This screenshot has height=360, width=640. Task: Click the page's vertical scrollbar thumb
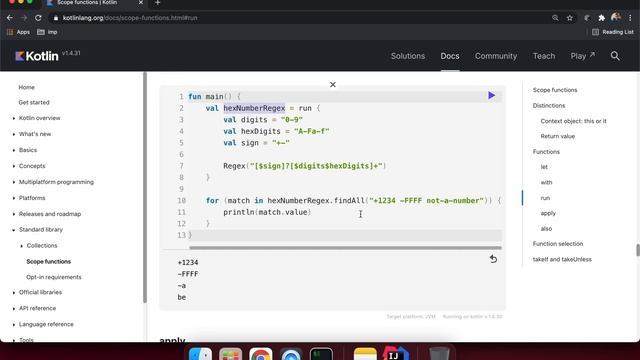click(x=638, y=250)
